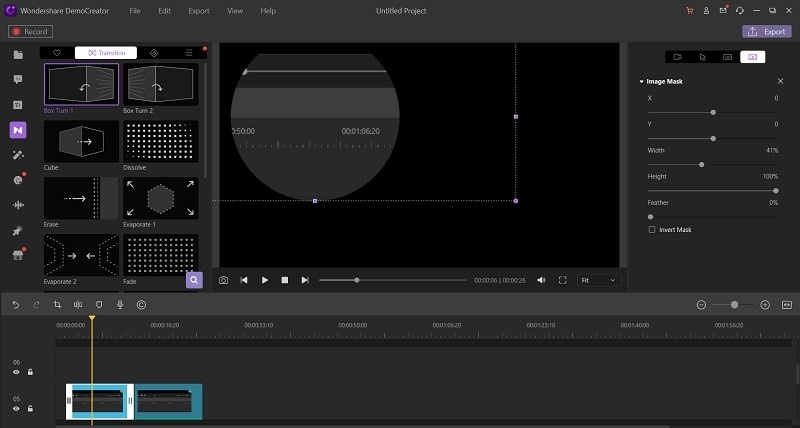This screenshot has height=428, width=800.
Task: Play the preview video
Action: pos(264,280)
